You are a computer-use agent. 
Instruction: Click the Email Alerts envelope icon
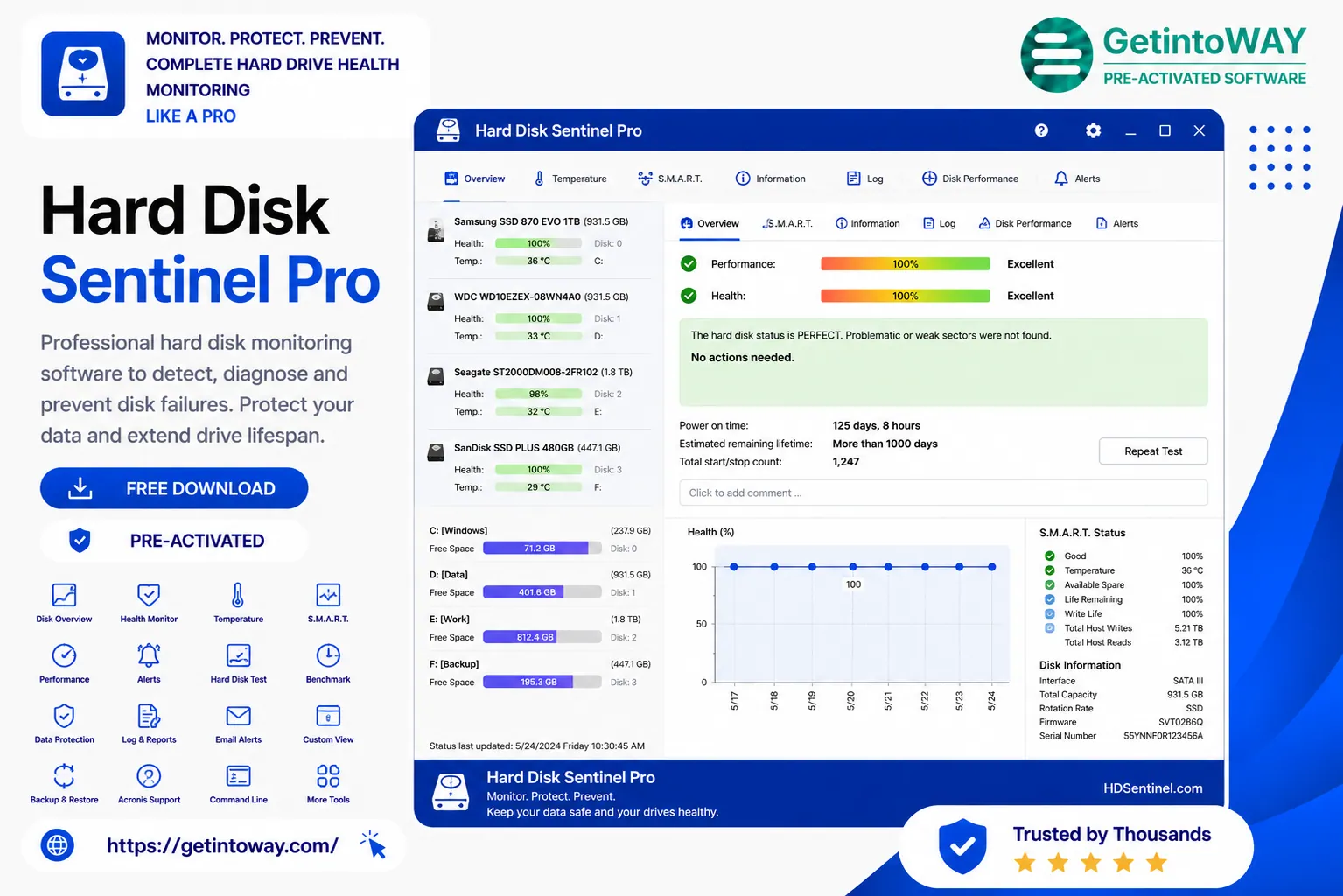point(238,716)
